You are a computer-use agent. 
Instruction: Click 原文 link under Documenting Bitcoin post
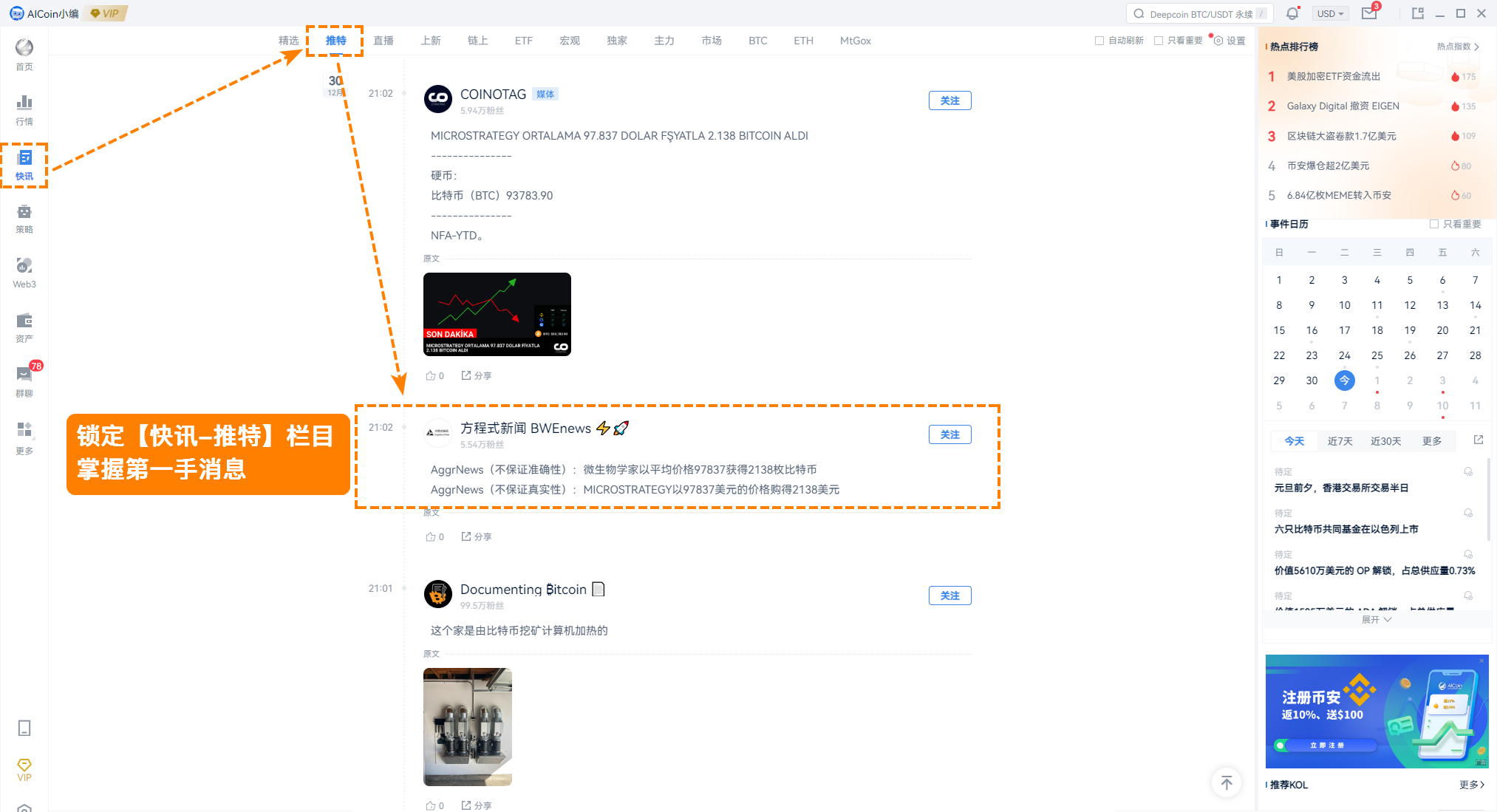click(432, 654)
